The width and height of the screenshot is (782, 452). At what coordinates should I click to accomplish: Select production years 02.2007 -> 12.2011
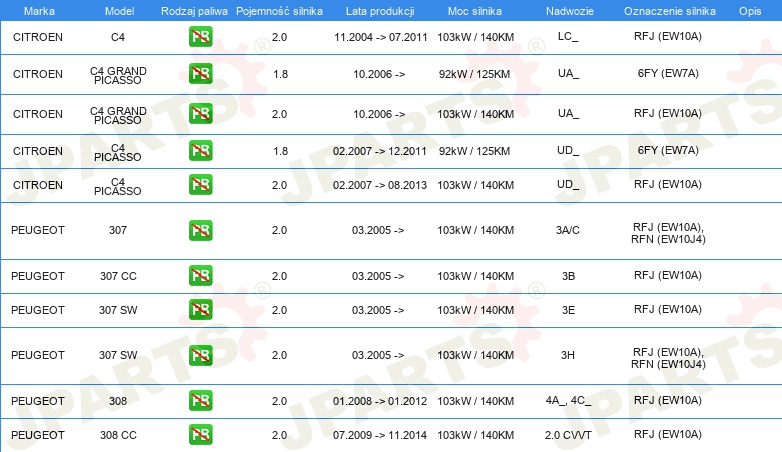click(x=380, y=151)
